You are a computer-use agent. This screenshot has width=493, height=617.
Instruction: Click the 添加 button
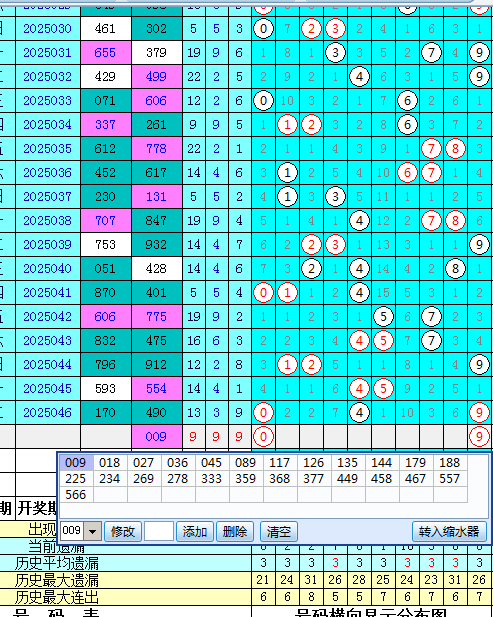pos(195,532)
